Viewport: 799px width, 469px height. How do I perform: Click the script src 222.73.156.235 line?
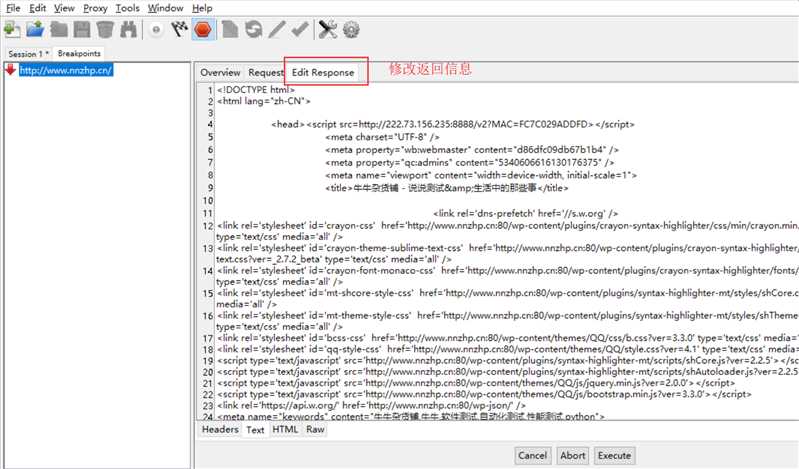[452, 124]
